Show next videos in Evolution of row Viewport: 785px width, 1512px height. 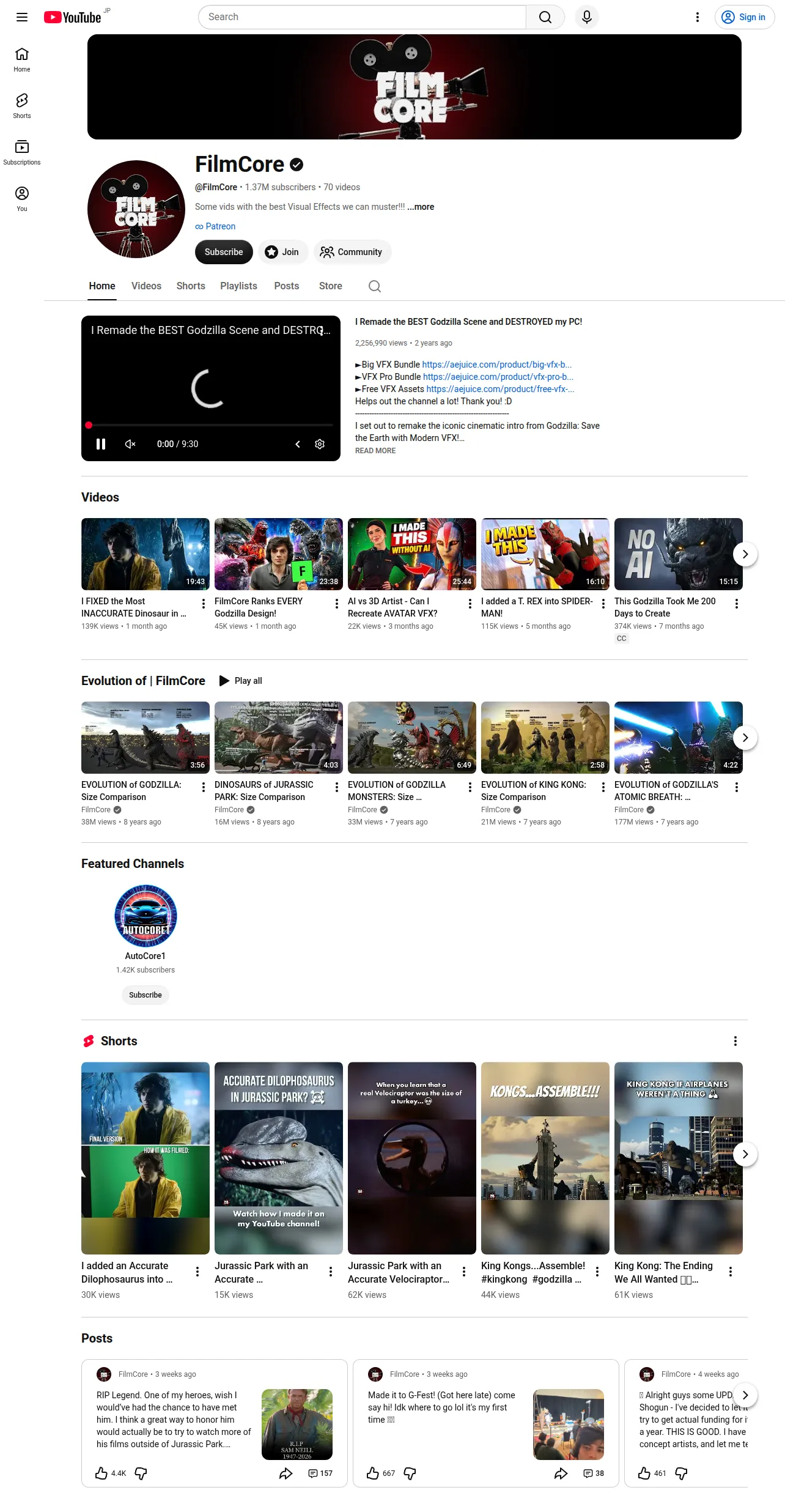(x=745, y=738)
